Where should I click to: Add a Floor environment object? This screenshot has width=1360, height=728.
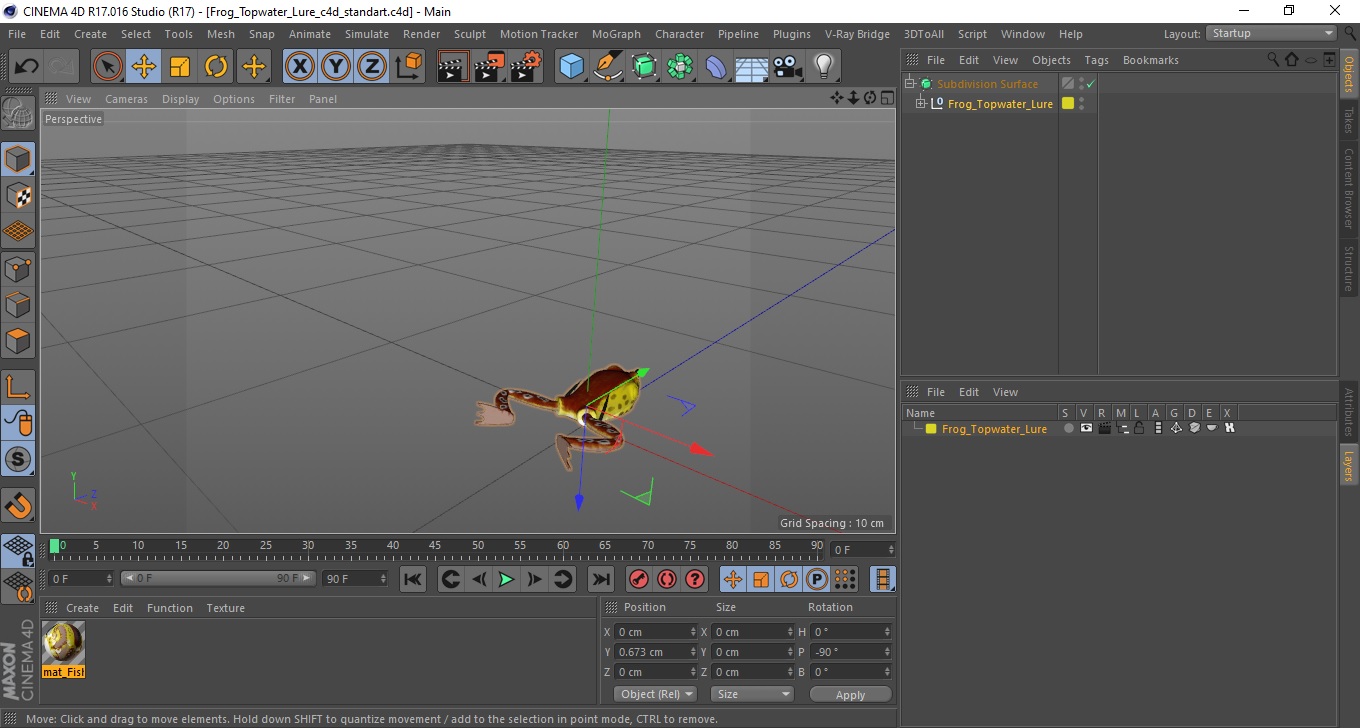(752, 67)
